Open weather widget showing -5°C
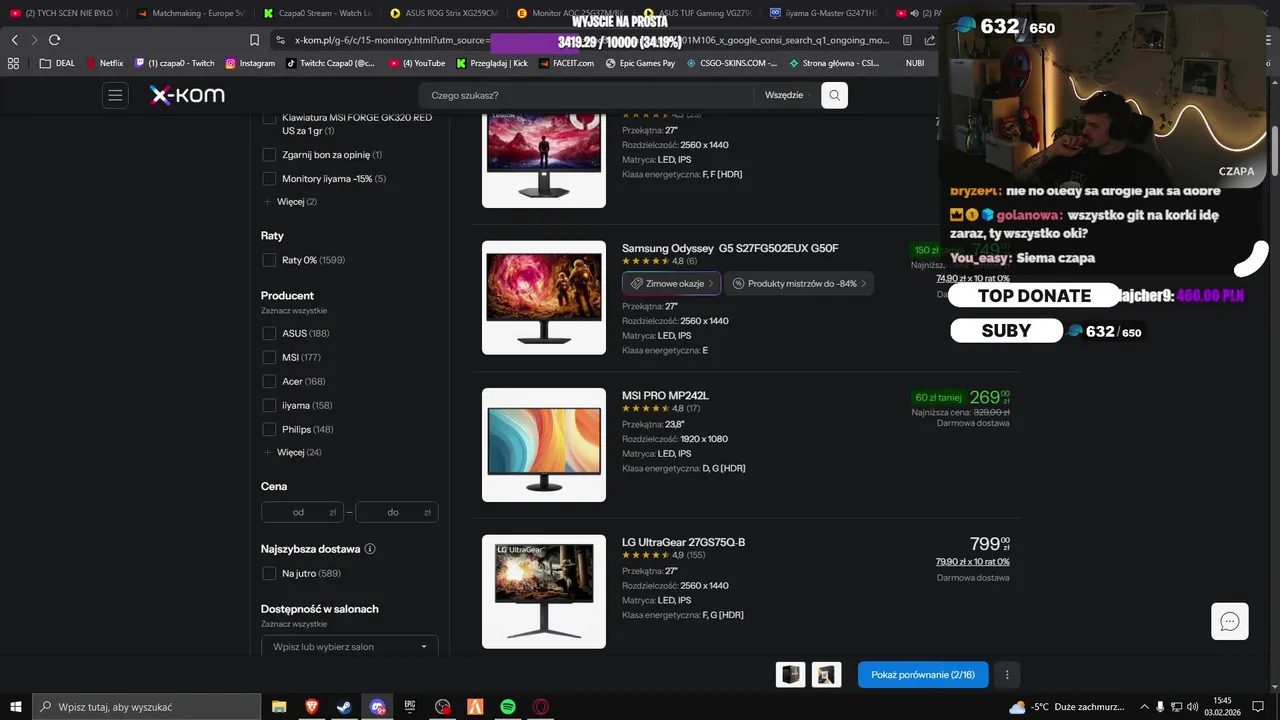 tap(1068, 707)
